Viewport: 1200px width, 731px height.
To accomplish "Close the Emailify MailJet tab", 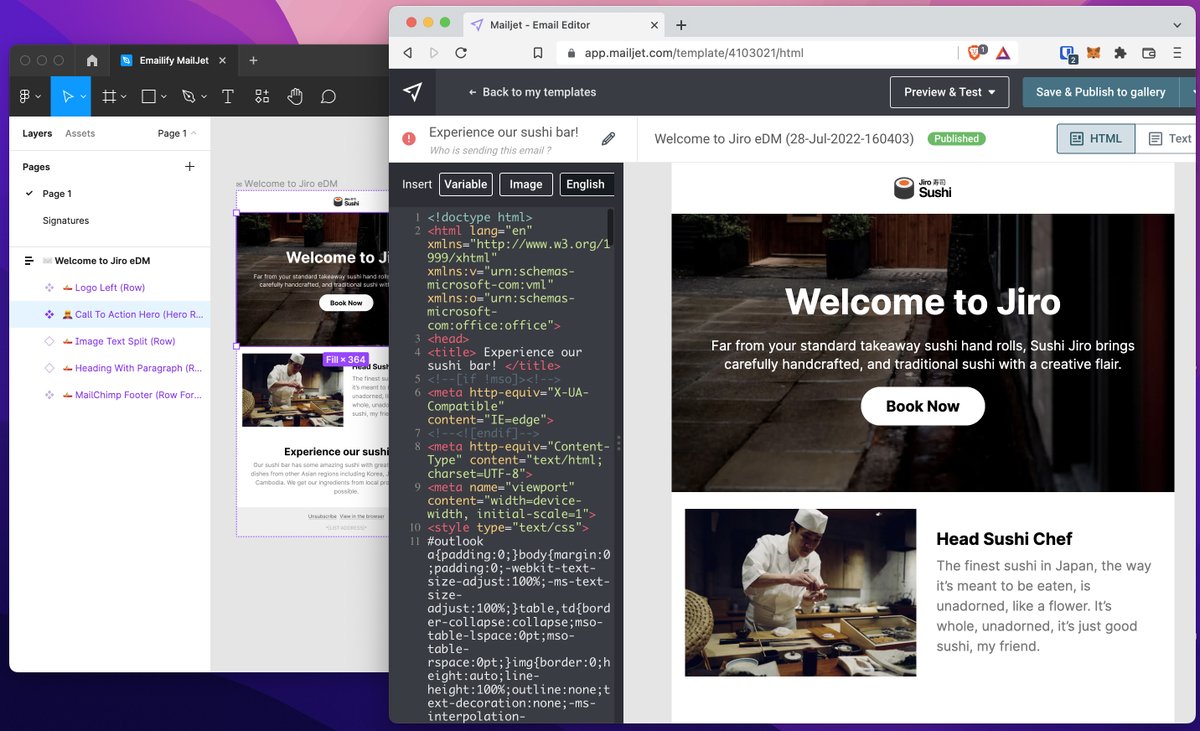I will 221,60.
